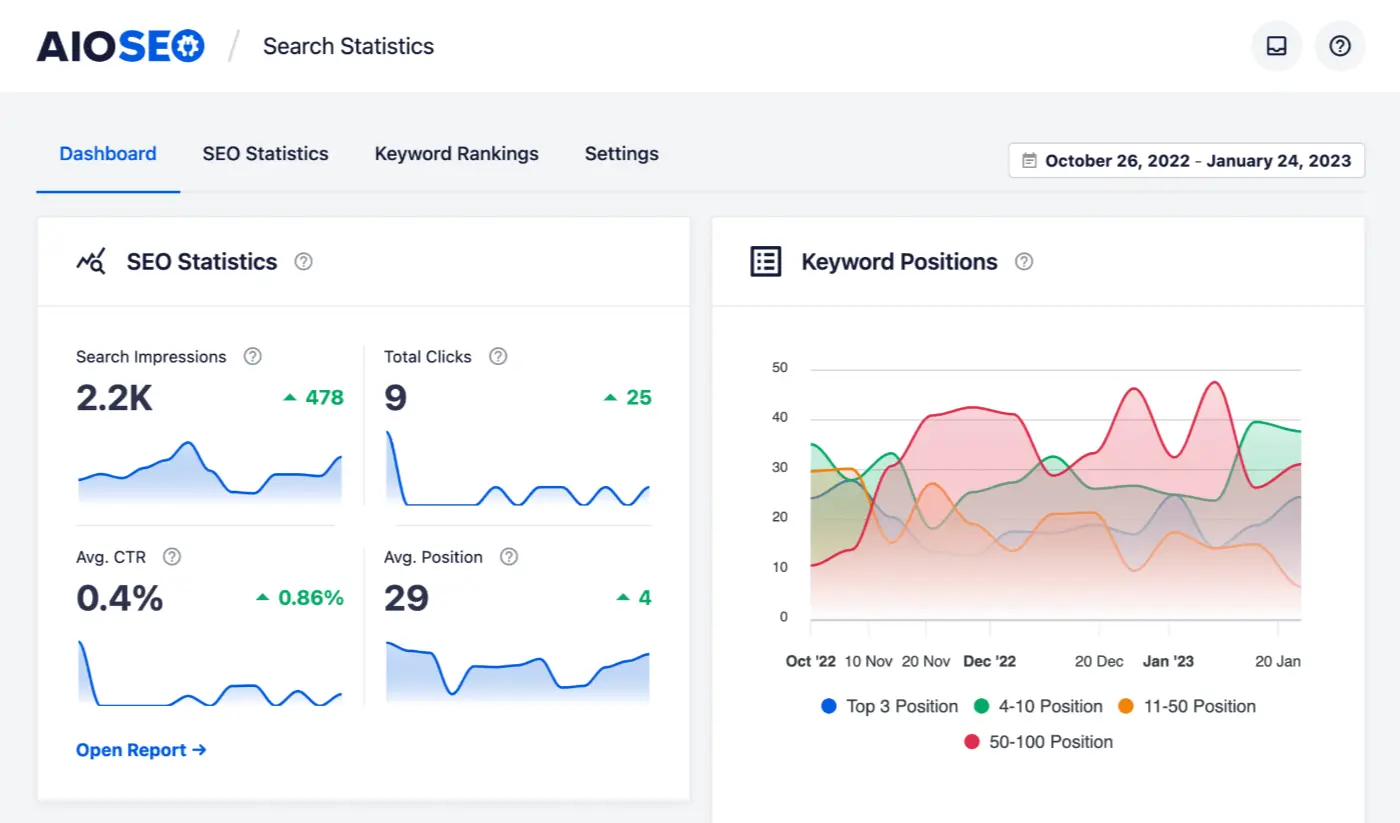1400x823 pixels.
Task: Click help icon beside Search Impressions
Action: click(253, 357)
